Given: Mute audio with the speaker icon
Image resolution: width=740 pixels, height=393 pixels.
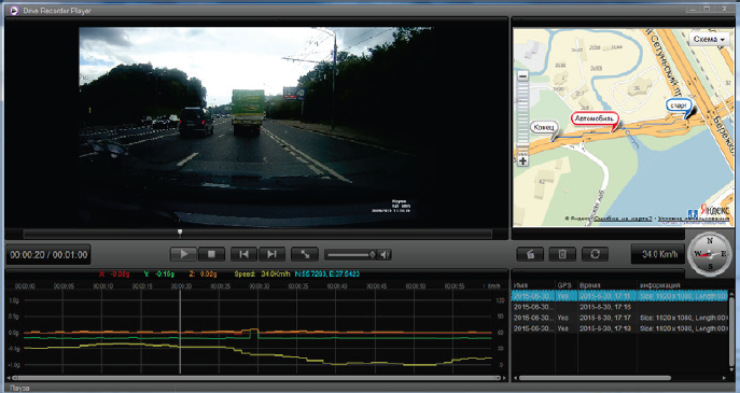Looking at the screenshot, I should tap(385, 255).
